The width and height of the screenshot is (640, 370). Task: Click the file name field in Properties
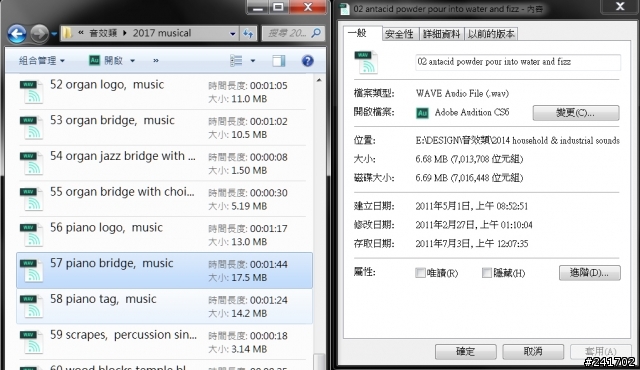click(x=518, y=62)
